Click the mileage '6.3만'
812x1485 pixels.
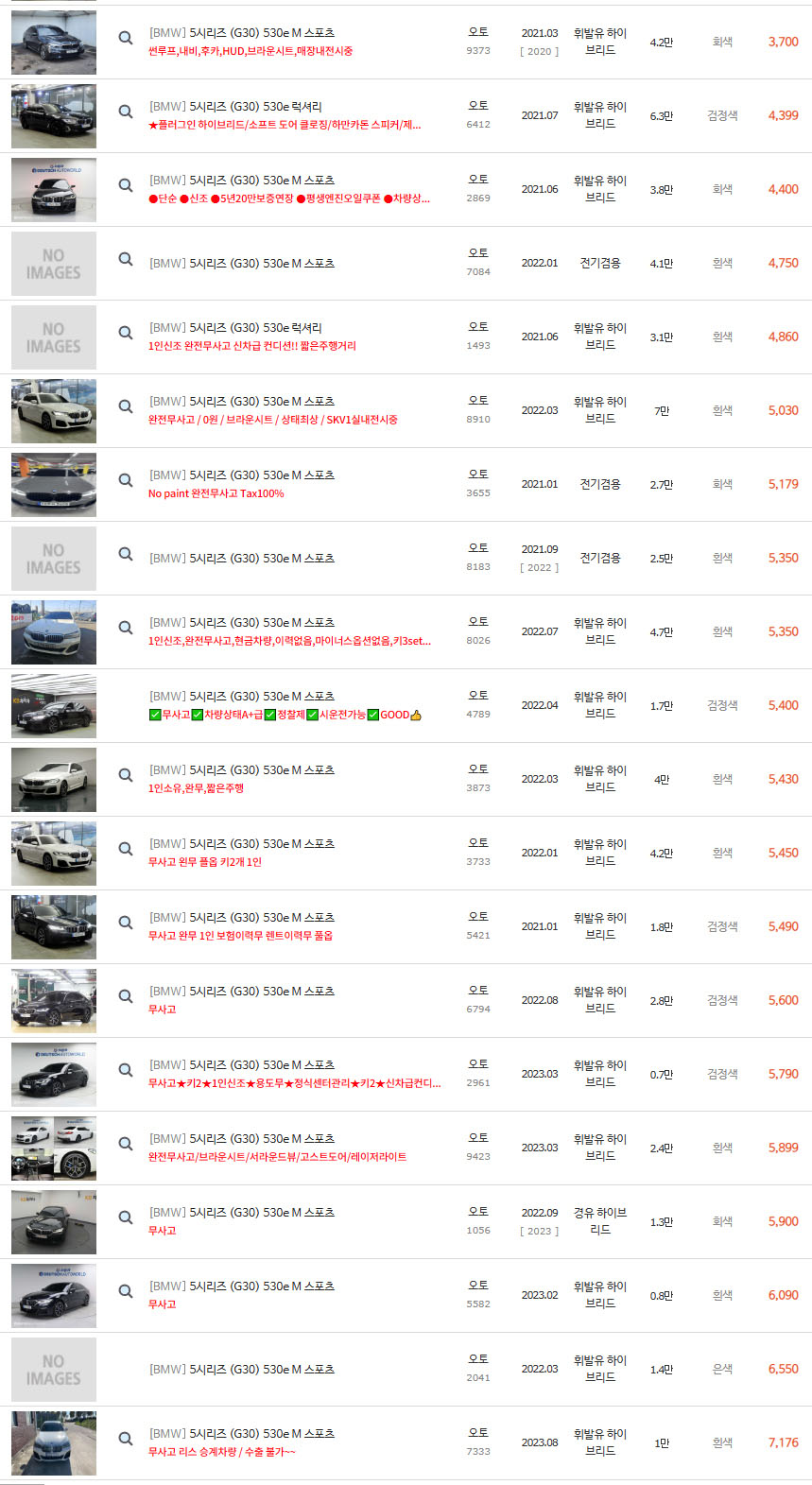(662, 116)
